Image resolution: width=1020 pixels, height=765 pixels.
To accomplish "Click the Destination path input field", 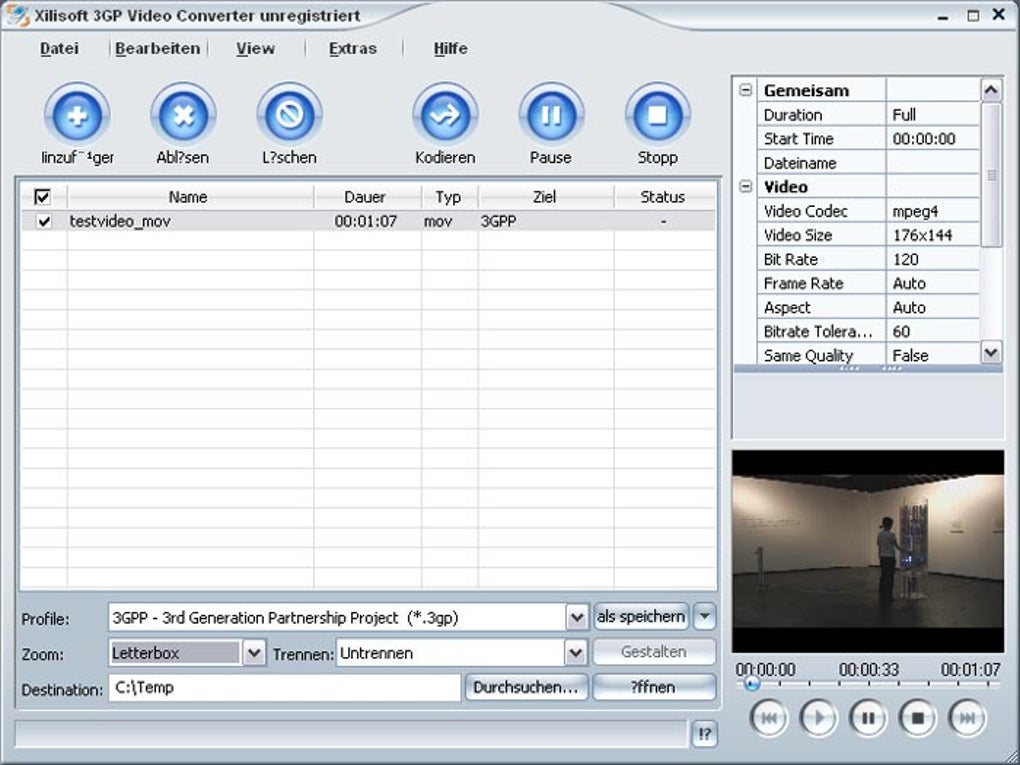I will (x=284, y=688).
